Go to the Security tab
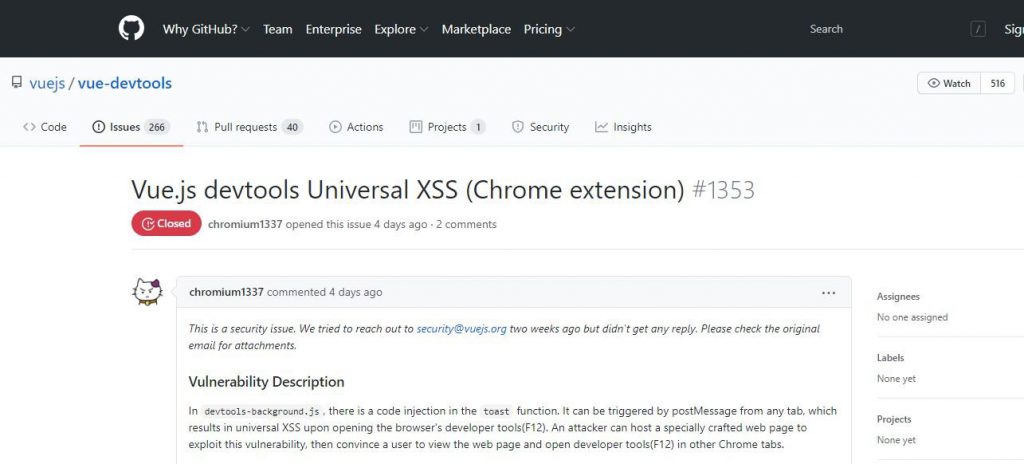1024x464 pixels. 540,127
